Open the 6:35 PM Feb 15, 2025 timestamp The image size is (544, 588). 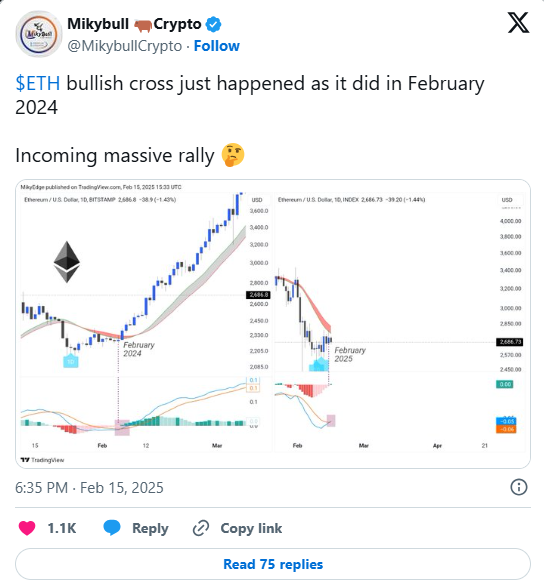click(89, 488)
